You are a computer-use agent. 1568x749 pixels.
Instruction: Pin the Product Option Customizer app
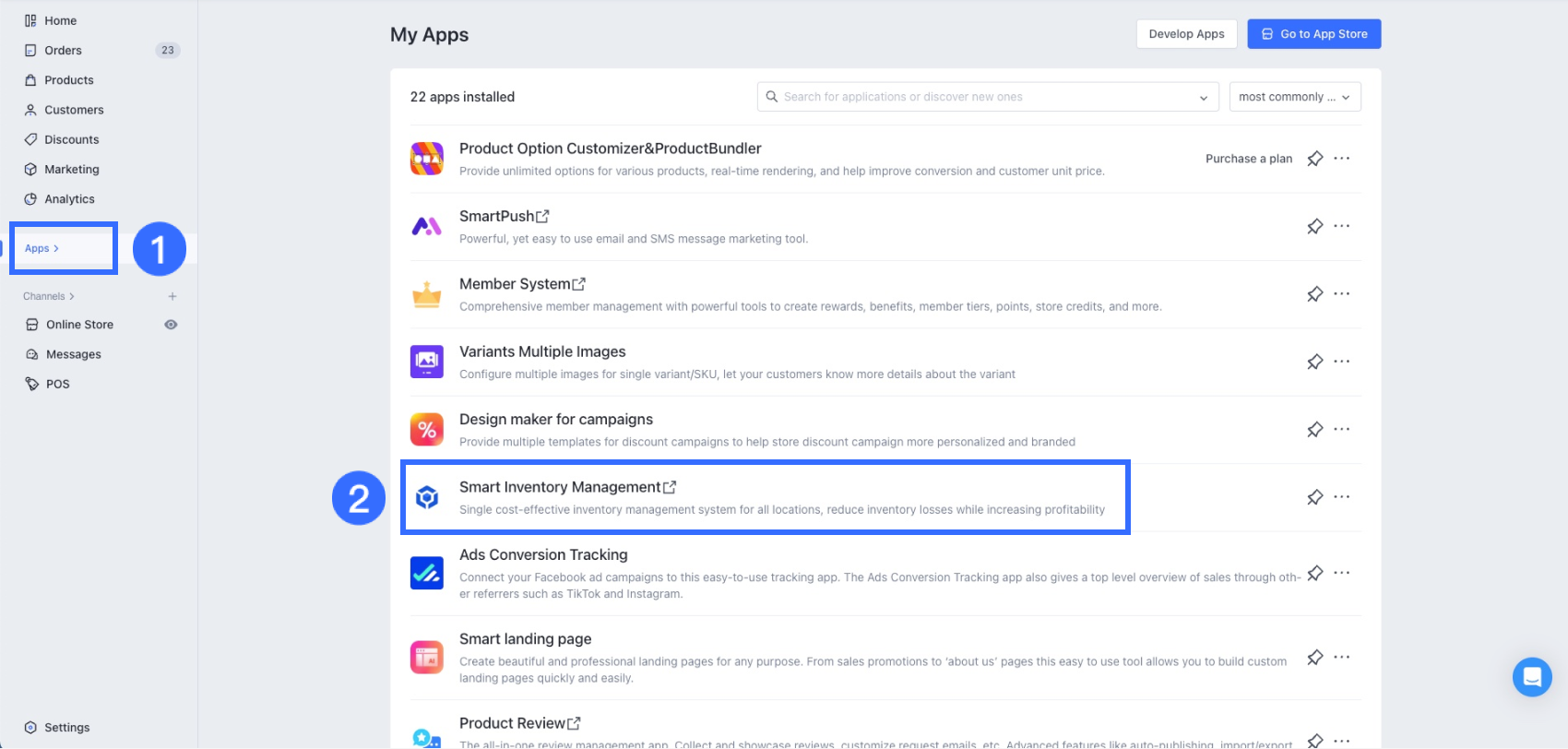point(1314,159)
